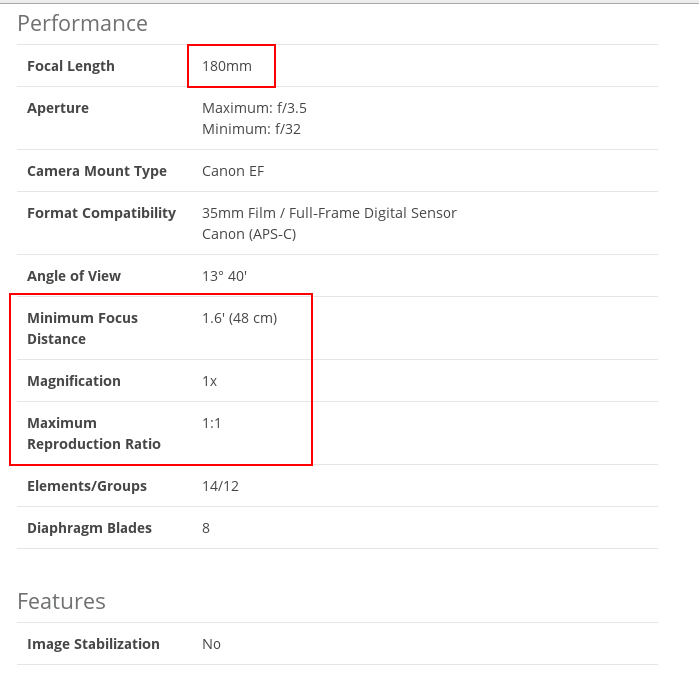Click the Angle of View label
Image resolution: width=699 pixels, height=680 pixels.
[x=74, y=276]
